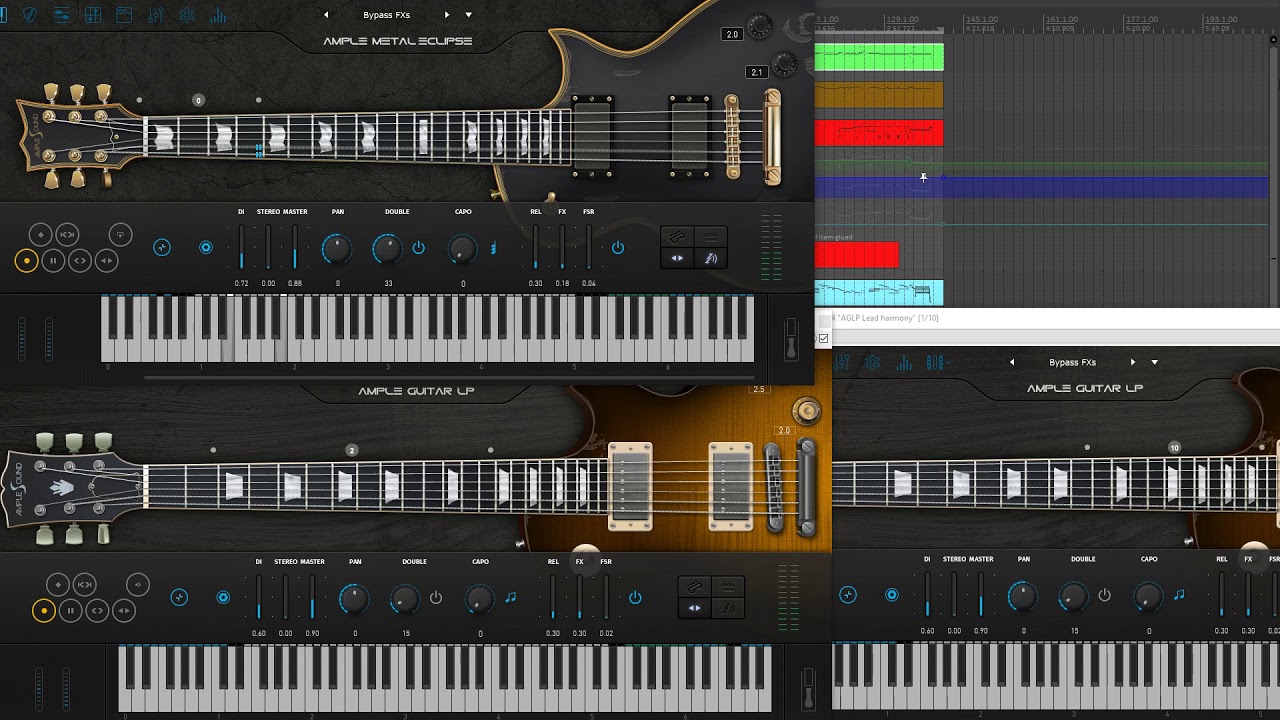
Task: Open the mixer faders tab in Ample Metal Eclipse
Action: pos(155,15)
